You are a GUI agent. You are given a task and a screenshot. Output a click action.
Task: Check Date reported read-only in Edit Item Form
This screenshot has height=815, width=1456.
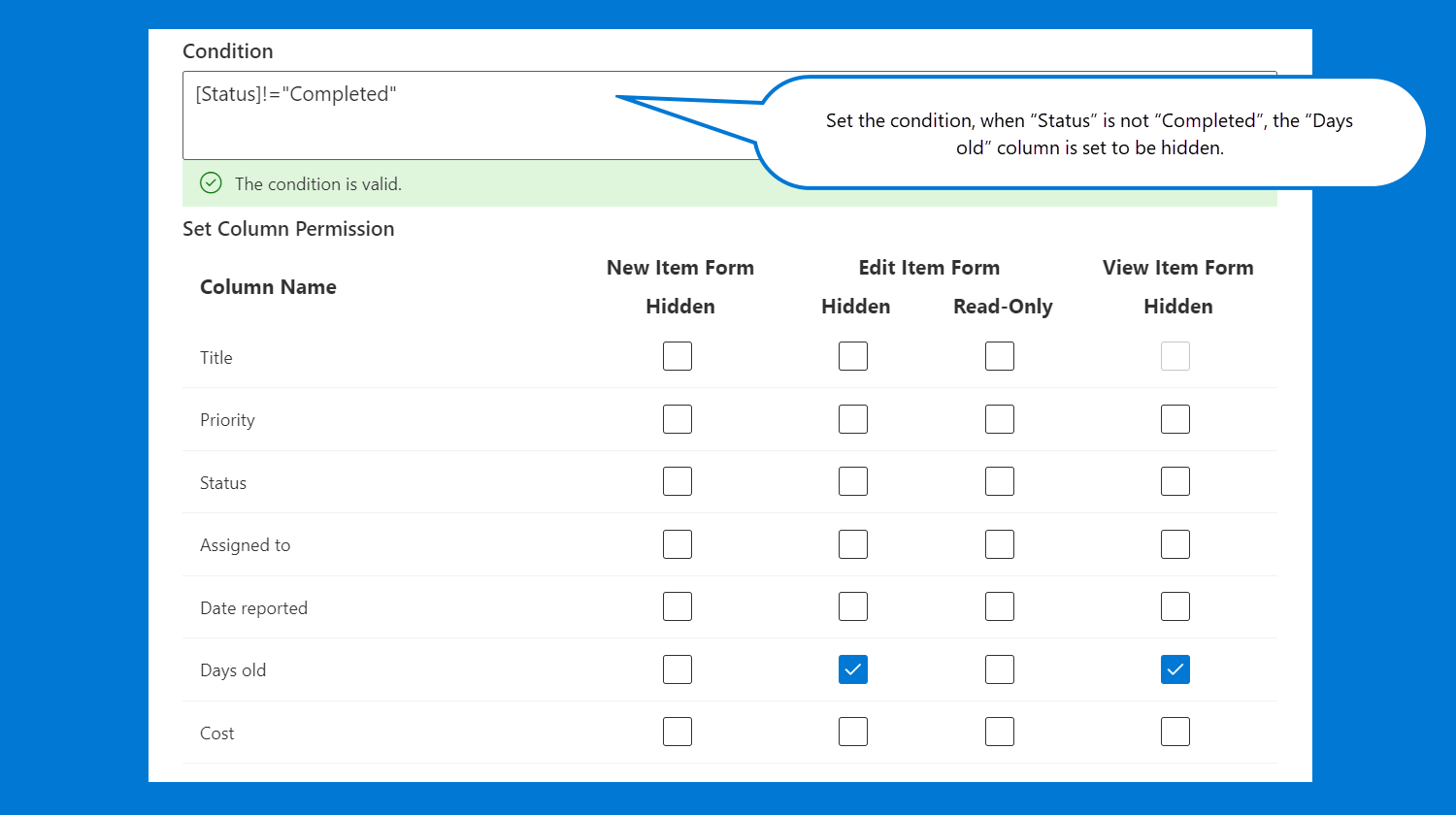(1000, 606)
